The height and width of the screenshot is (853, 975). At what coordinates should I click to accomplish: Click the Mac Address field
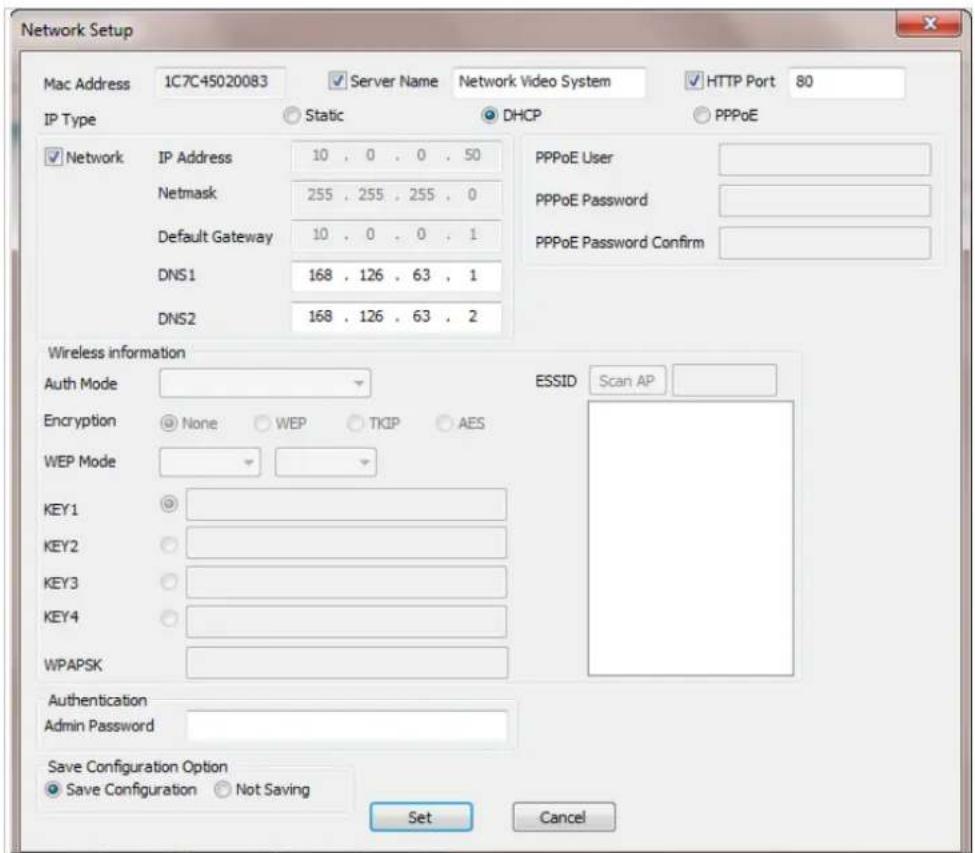click(219, 82)
